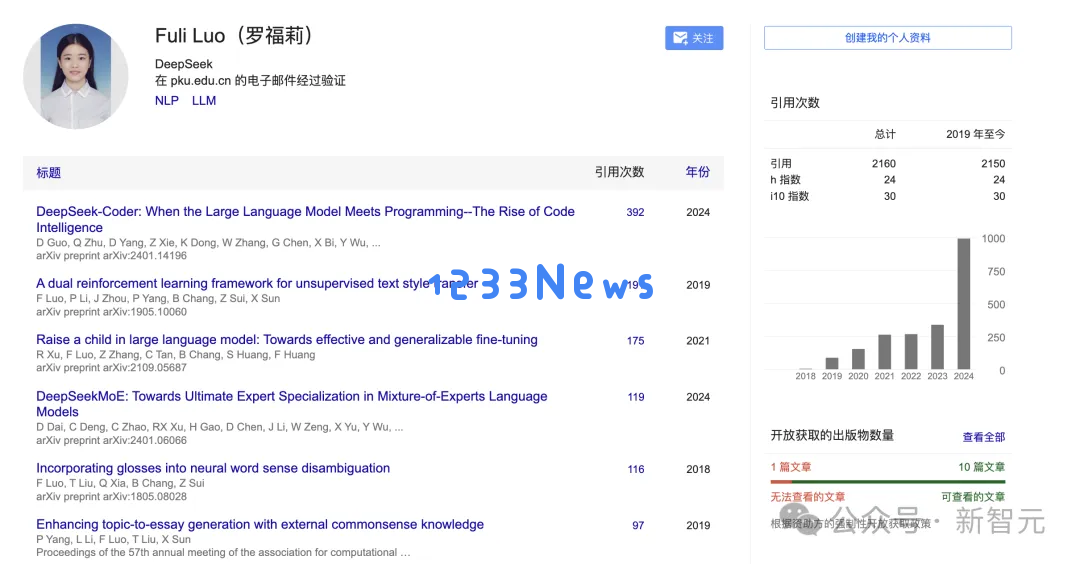Click the total citations value 2160
This screenshot has width=1080, height=564.
(884, 163)
